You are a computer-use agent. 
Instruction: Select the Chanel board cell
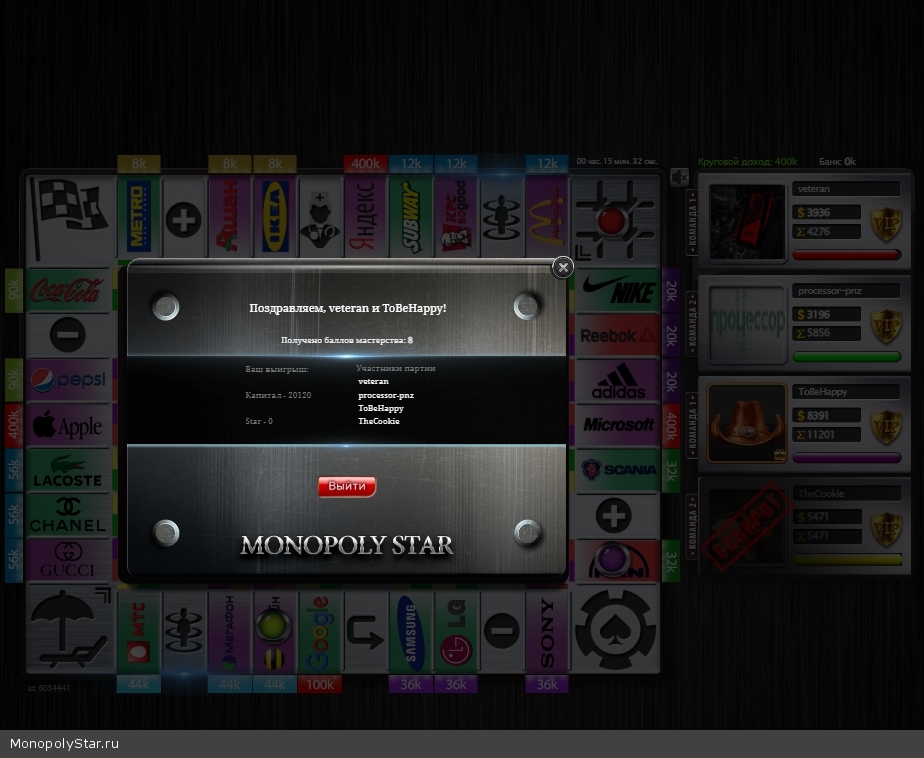coord(68,515)
